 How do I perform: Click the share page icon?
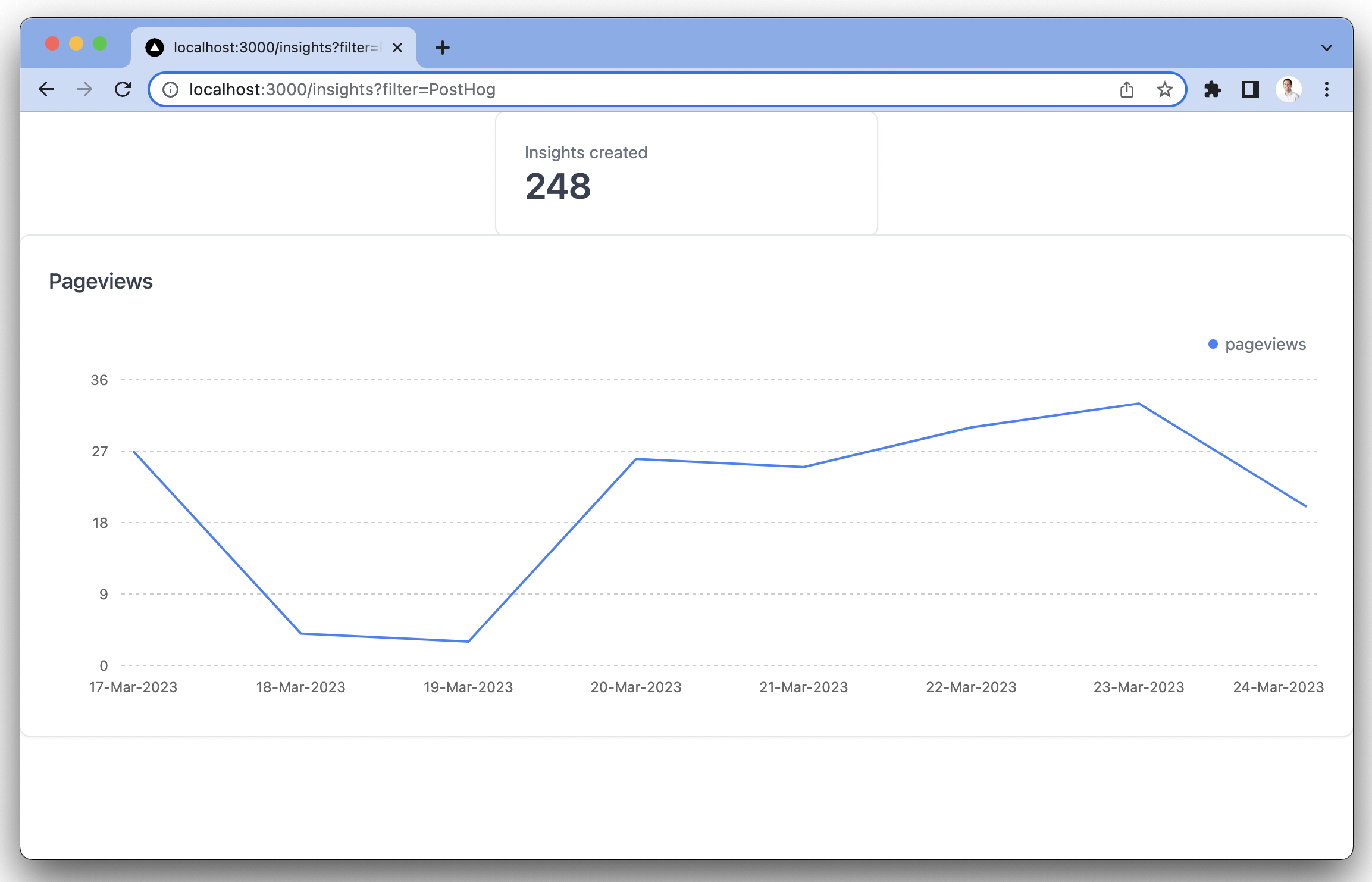point(1126,89)
